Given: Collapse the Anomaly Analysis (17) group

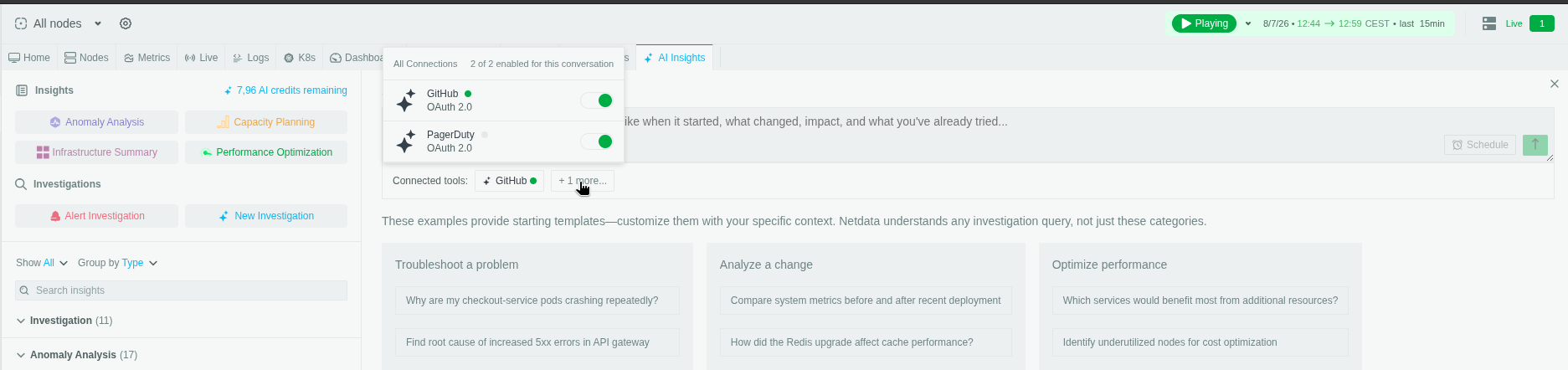Looking at the screenshot, I should [77, 355].
